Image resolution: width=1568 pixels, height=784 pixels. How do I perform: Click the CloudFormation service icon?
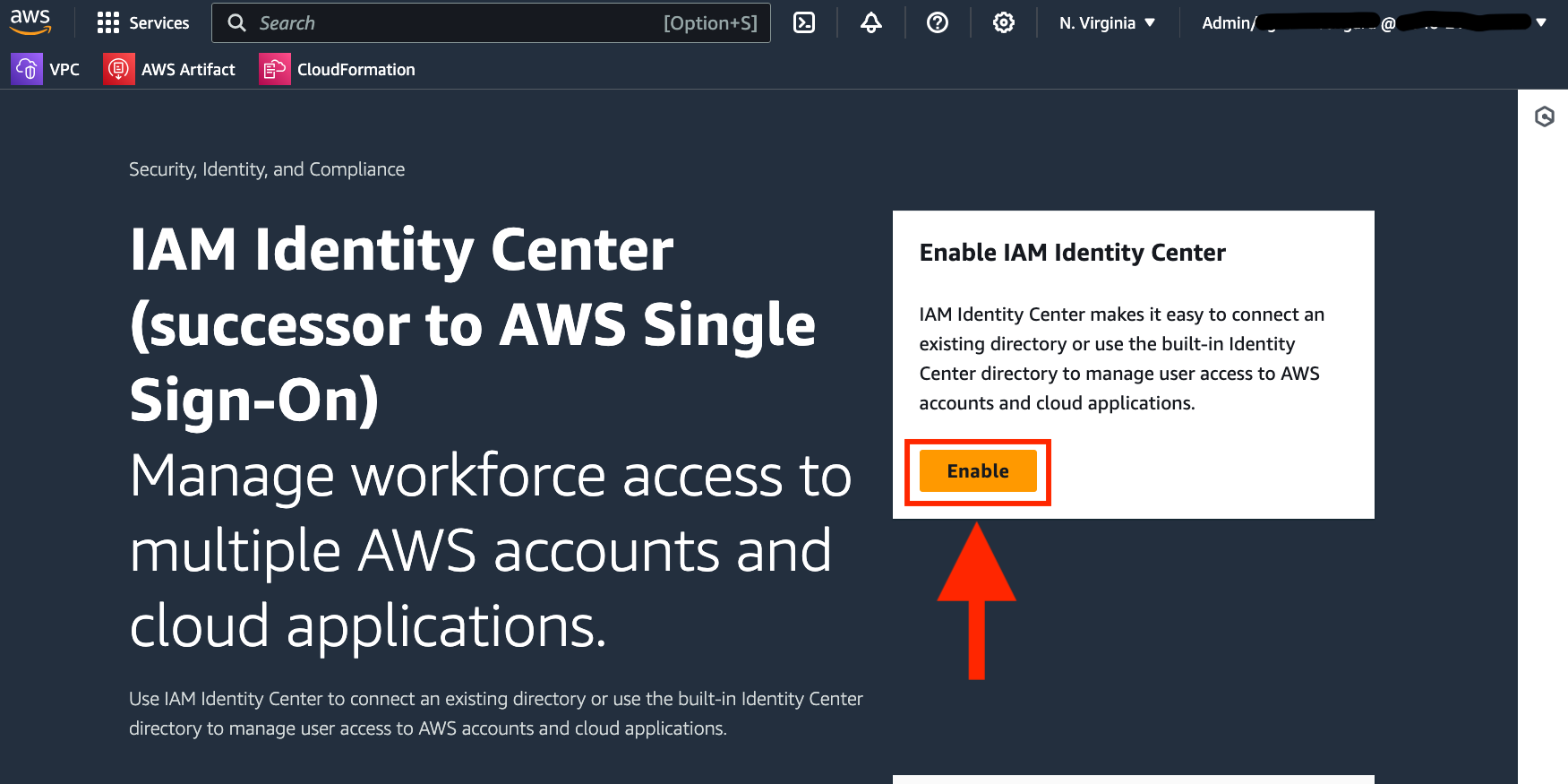pos(275,69)
